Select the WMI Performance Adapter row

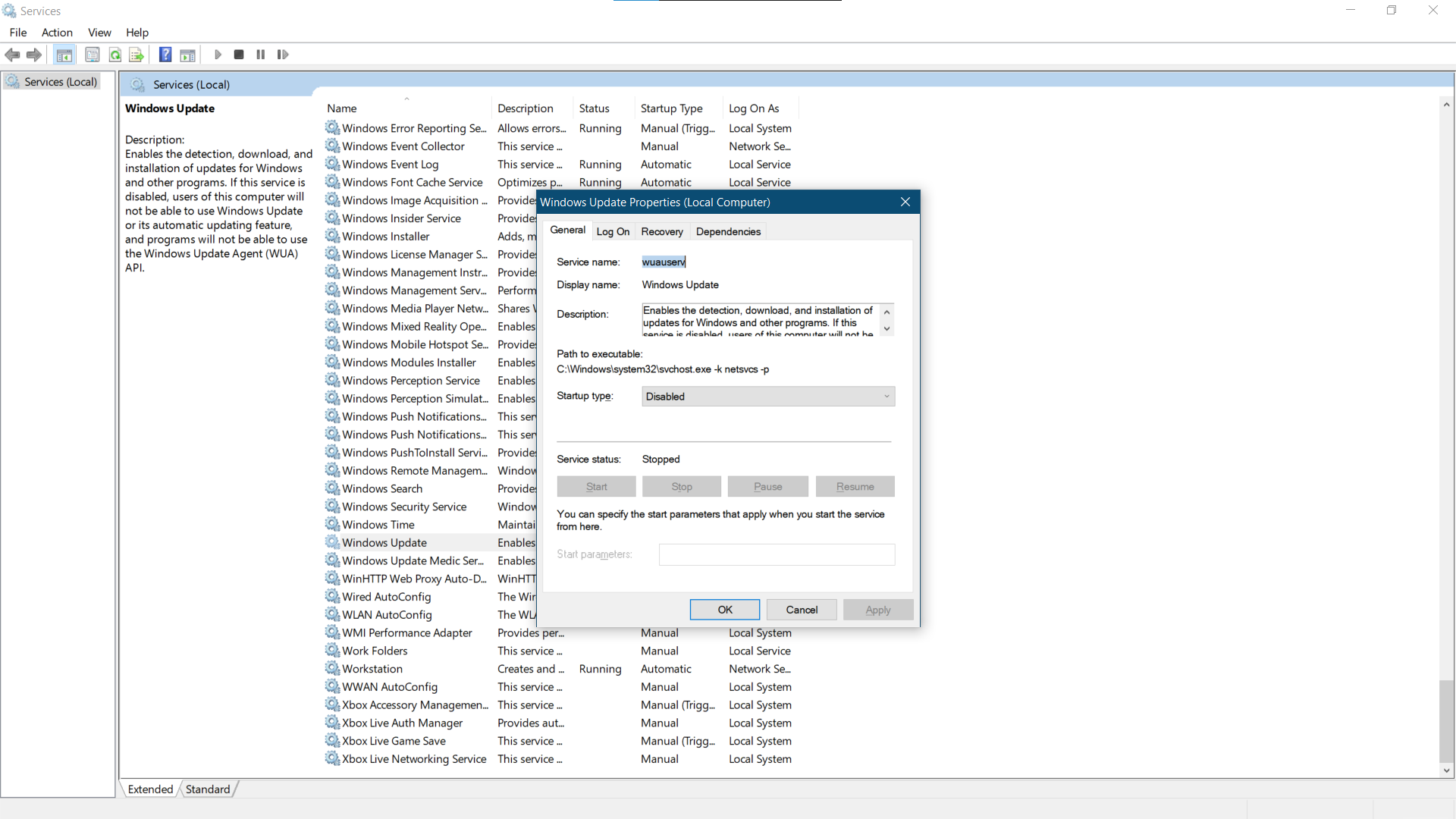[560, 632]
